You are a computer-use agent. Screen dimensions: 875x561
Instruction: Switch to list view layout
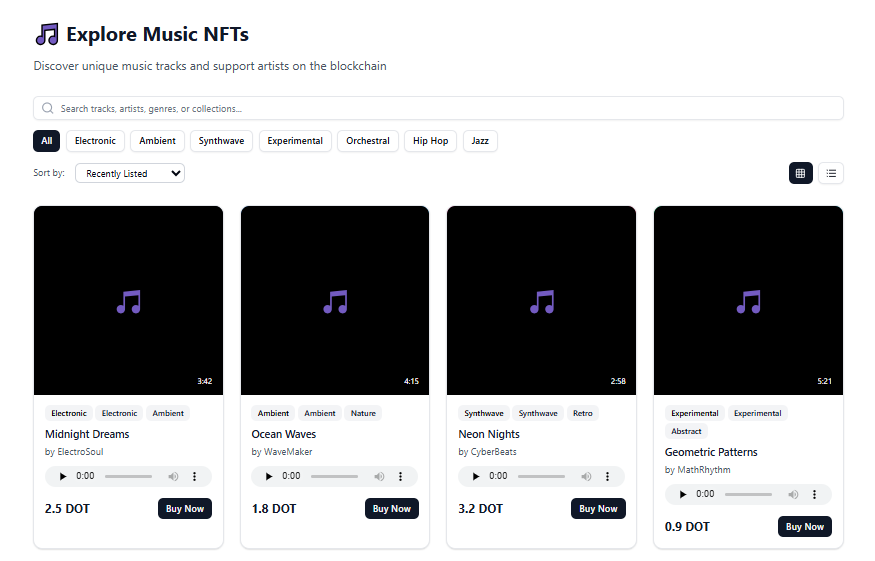coord(831,173)
